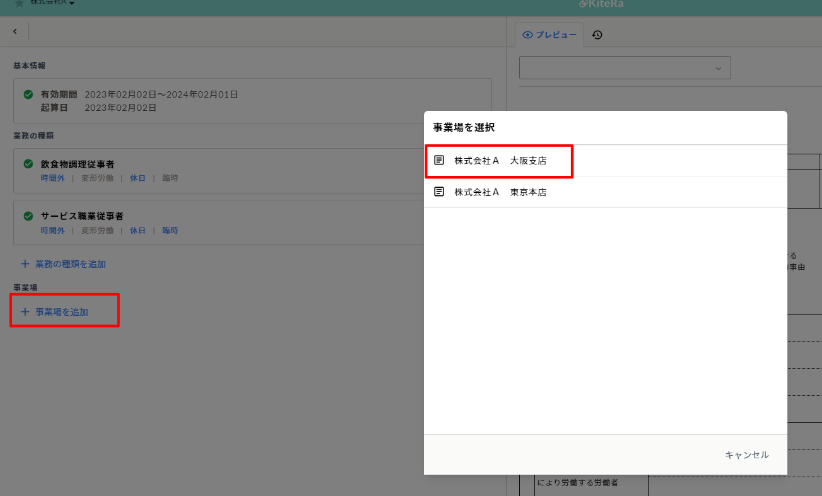Open the プレビュー tab

point(550,35)
